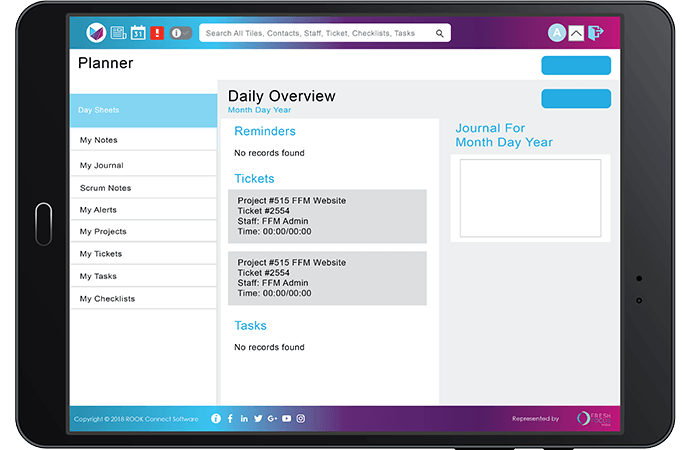Open the YouTube icon in footer

point(286,418)
